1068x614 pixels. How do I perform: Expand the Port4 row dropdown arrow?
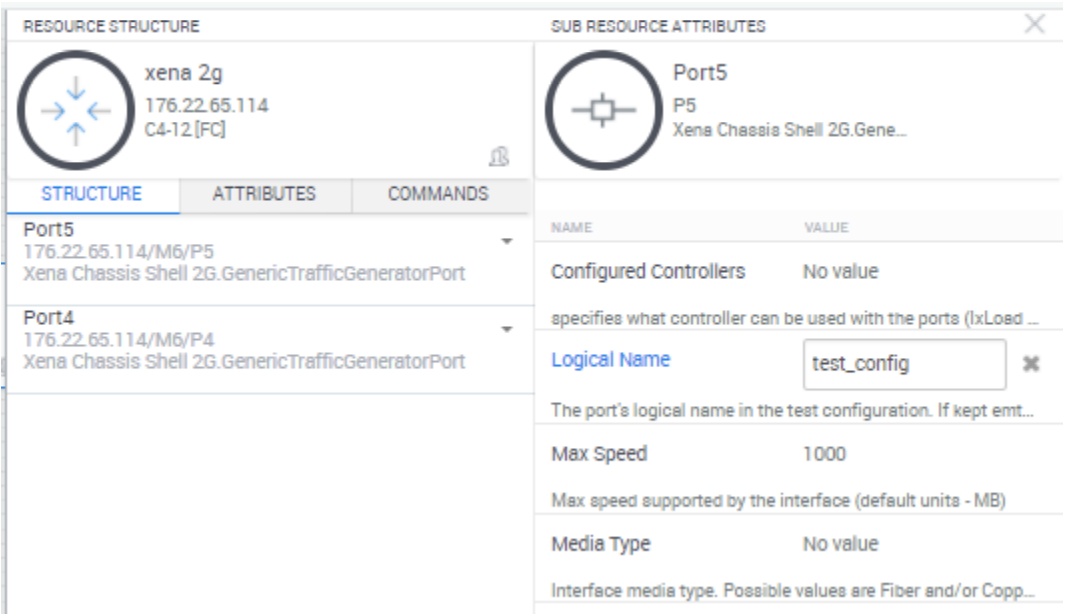[506, 329]
